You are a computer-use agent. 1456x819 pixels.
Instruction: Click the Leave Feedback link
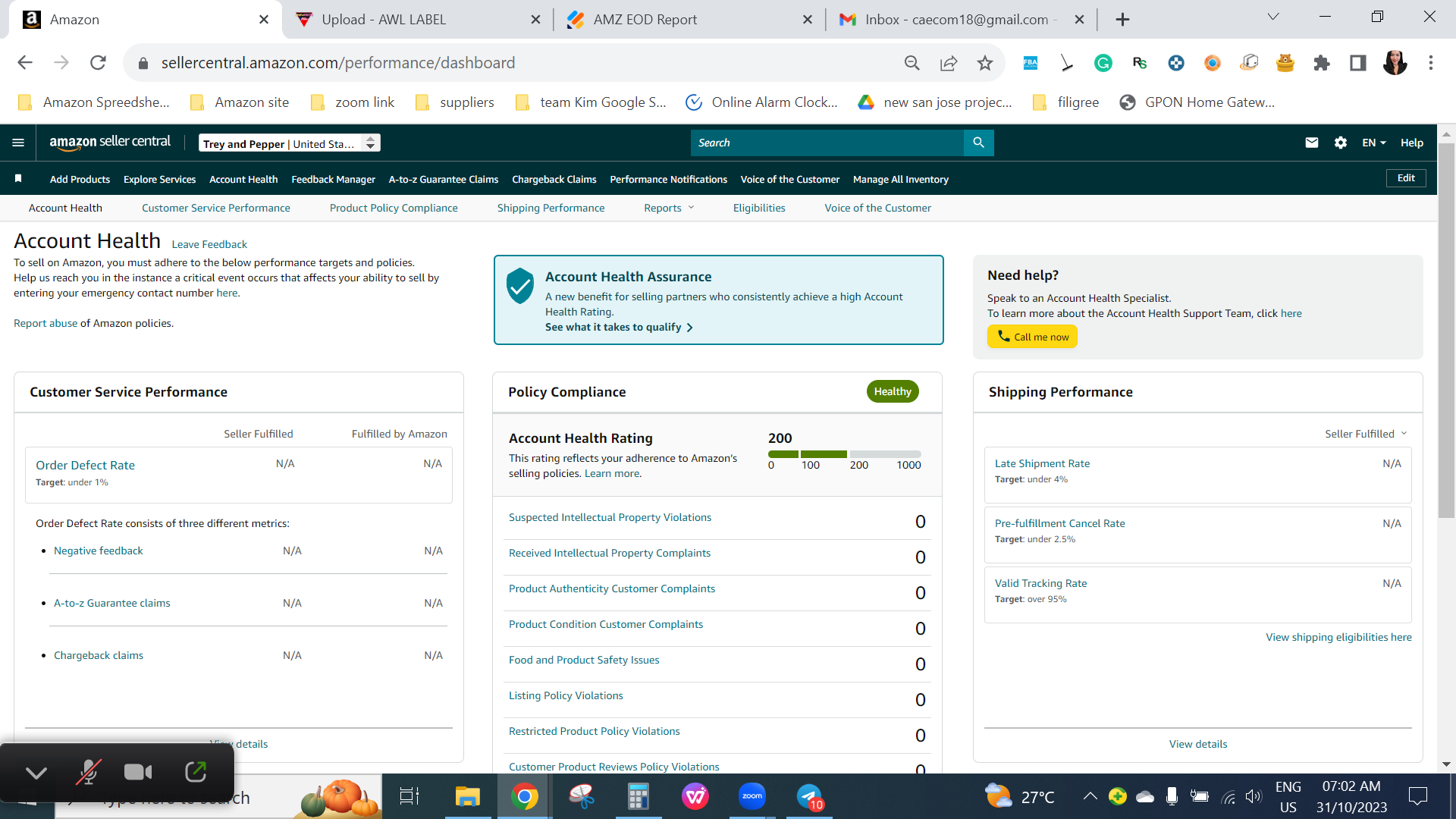tap(209, 244)
